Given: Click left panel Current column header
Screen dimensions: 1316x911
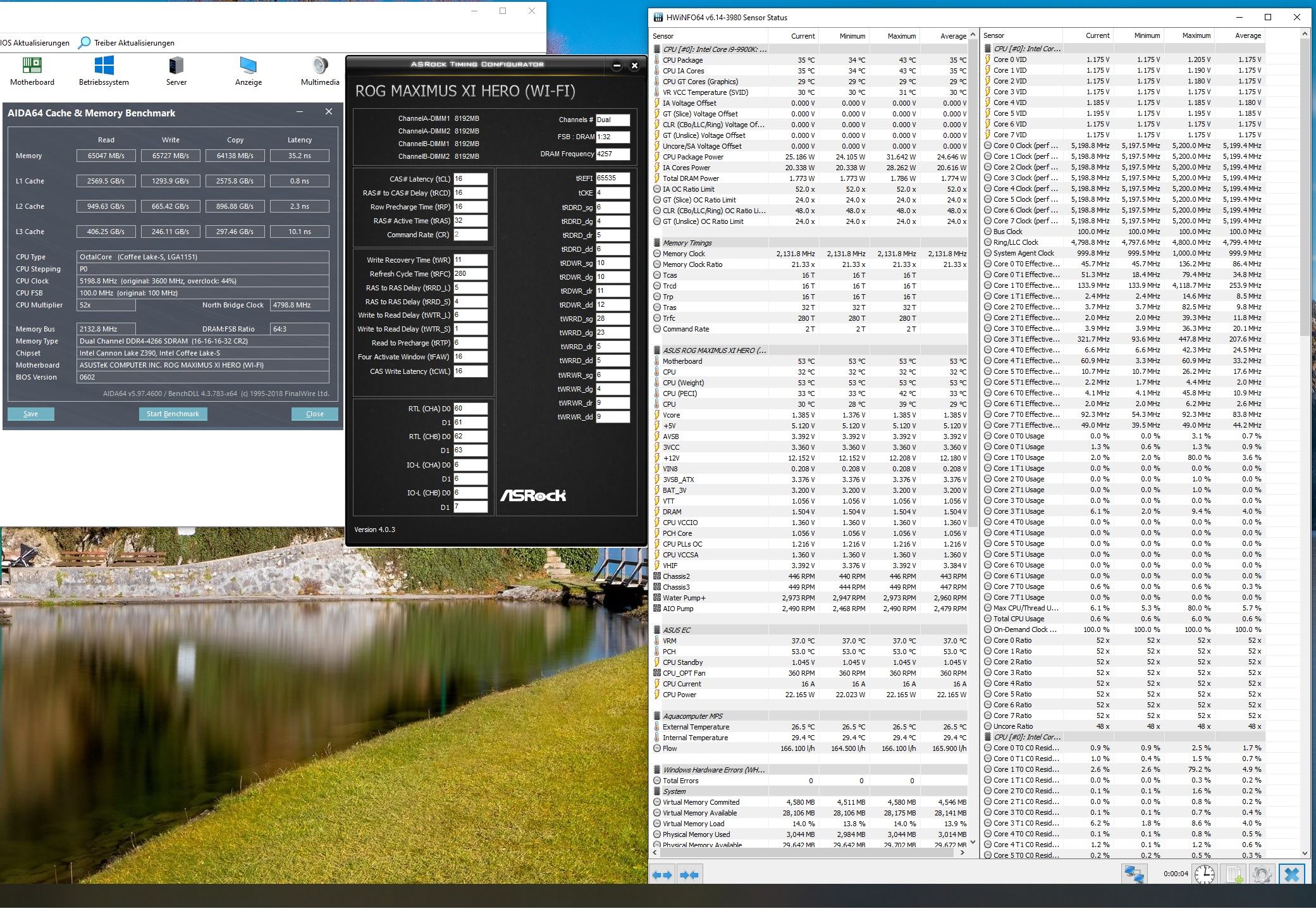Looking at the screenshot, I should [x=793, y=36].
